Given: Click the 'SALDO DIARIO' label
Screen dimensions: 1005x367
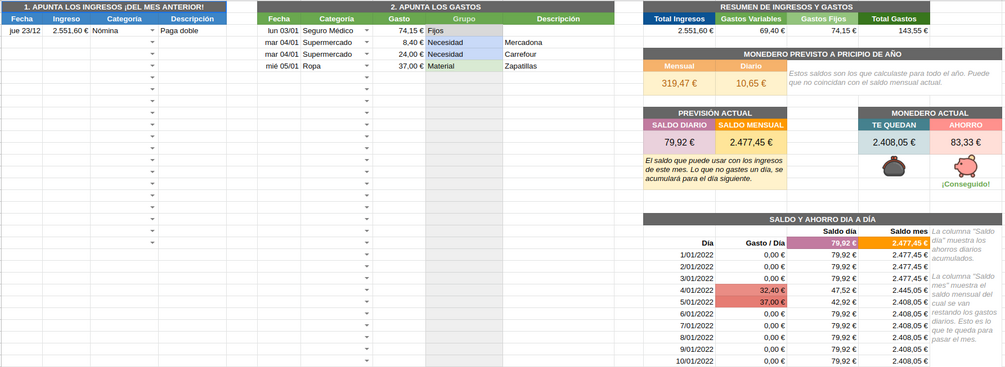Looking at the screenshot, I should coord(679,125).
